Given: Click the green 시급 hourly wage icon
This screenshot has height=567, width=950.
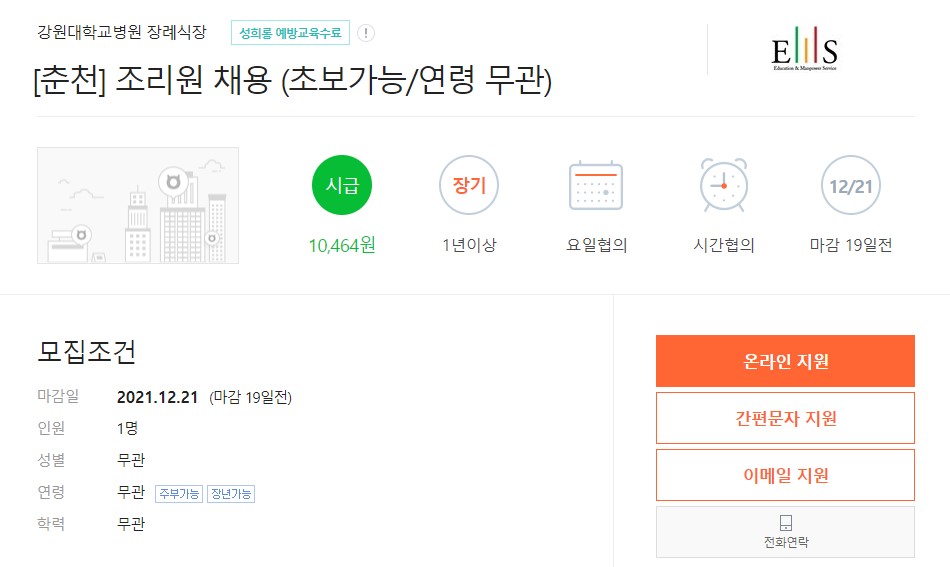Looking at the screenshot, I should point(342,185).
